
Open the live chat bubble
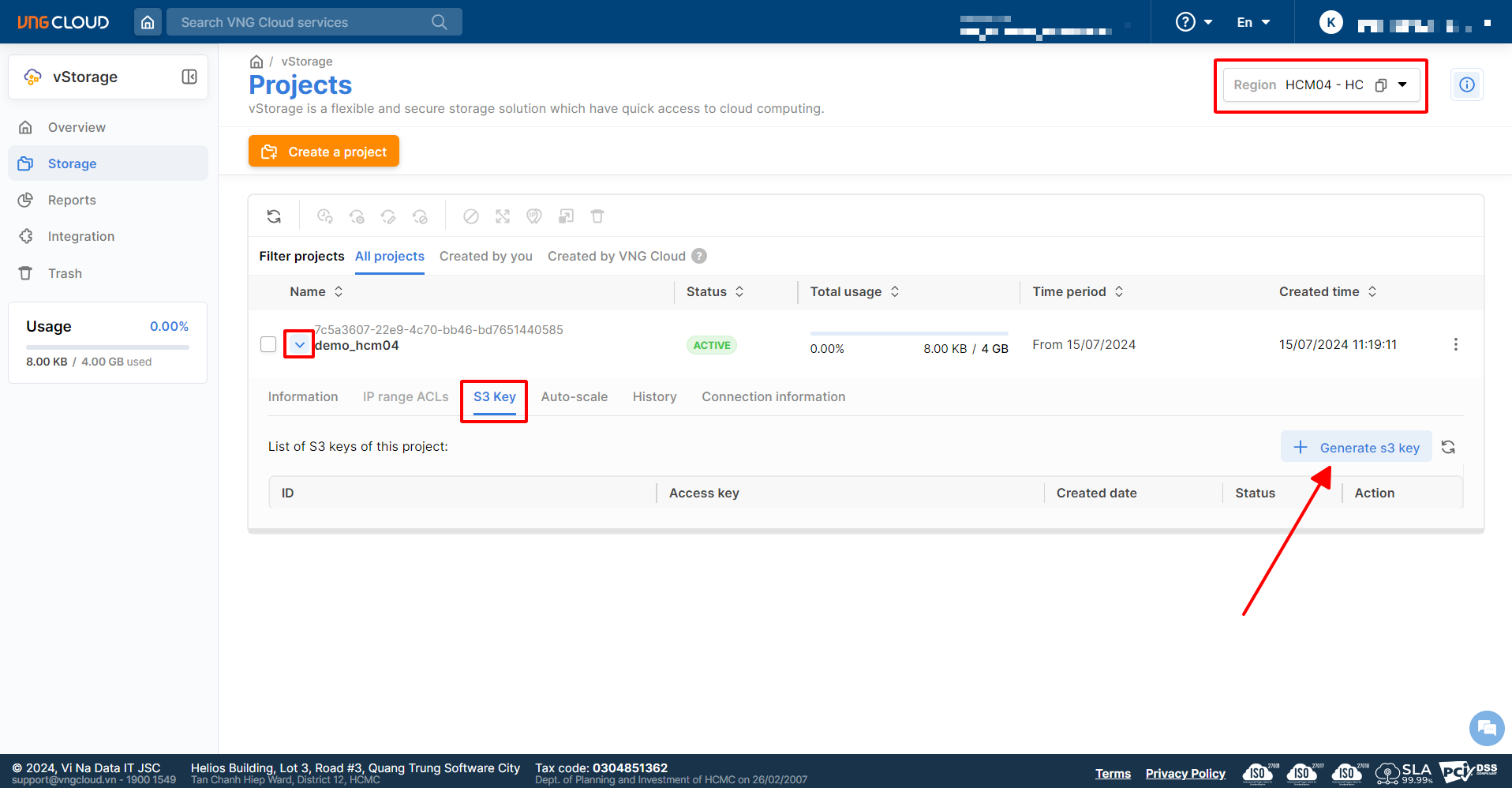click(1486, 727)
